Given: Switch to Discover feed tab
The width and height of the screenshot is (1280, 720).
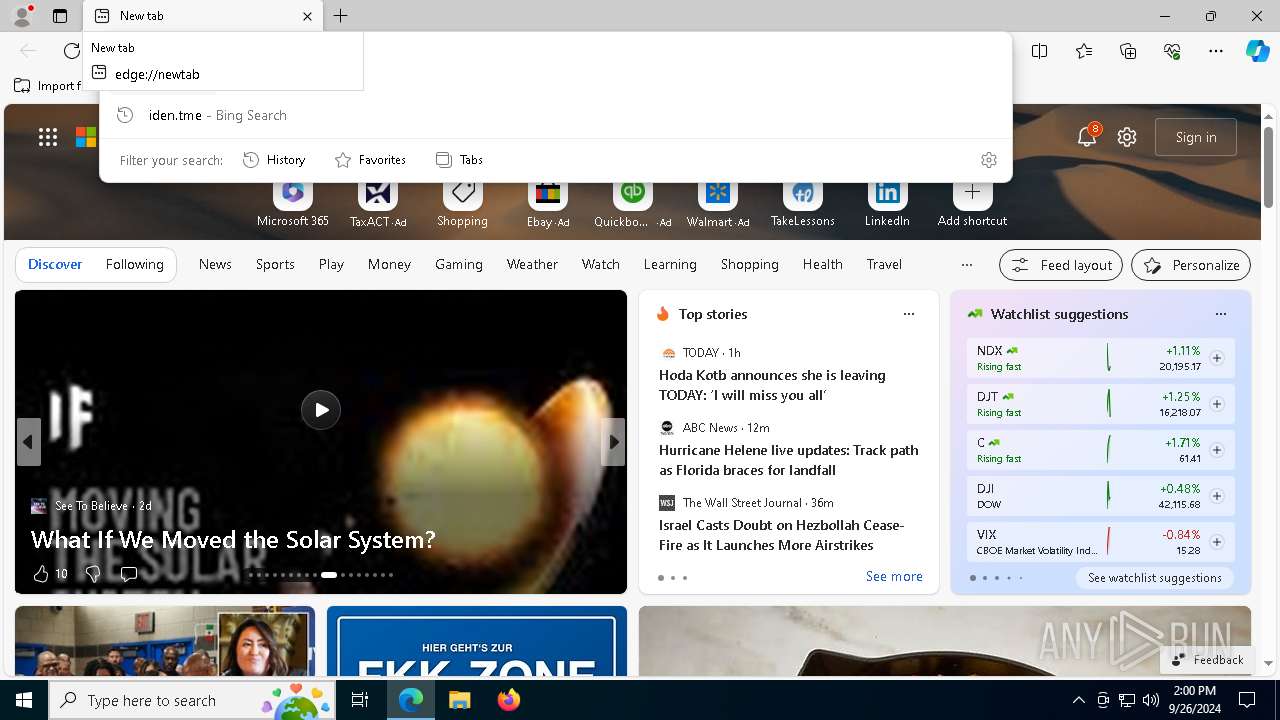Looking at the screenshot, I should pos(55,264).
